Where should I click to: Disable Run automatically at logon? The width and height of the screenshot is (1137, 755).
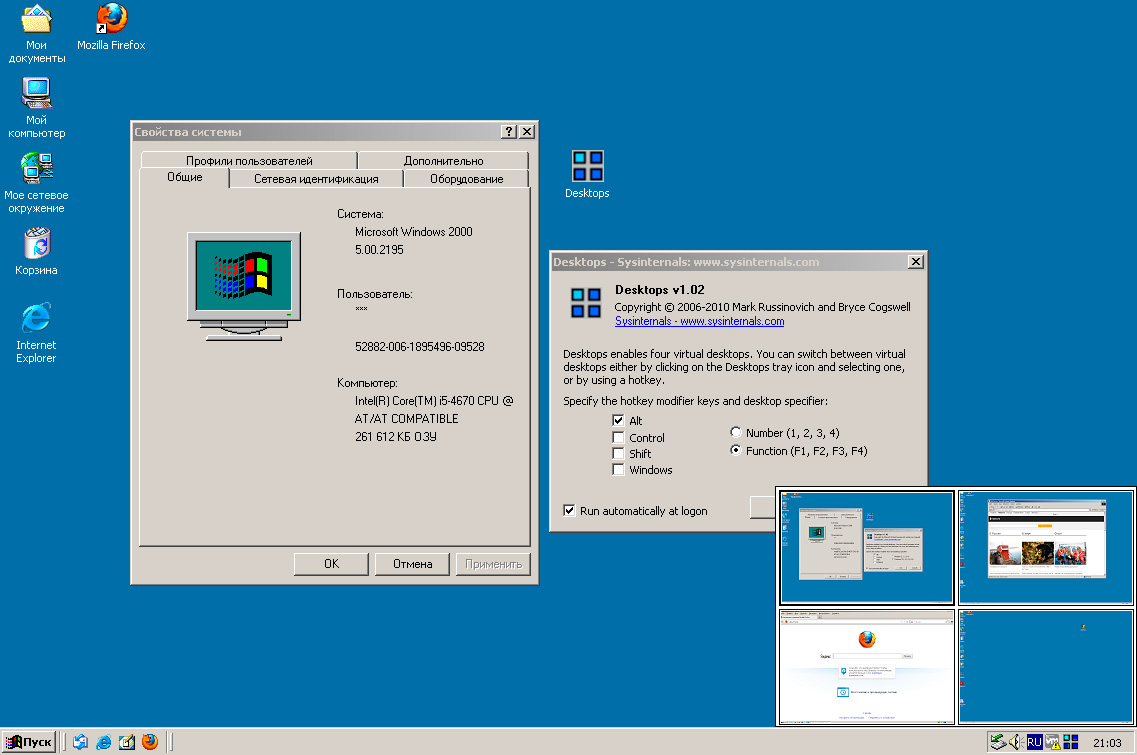(569, 511)
